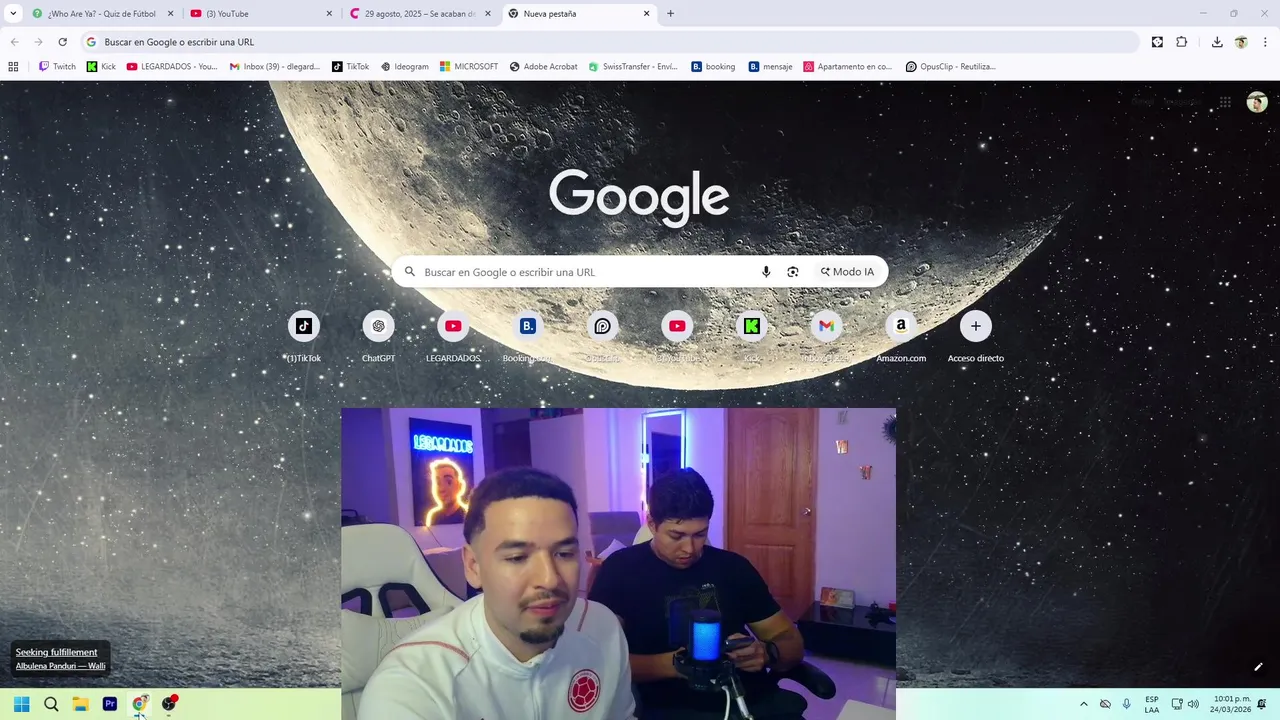This screenshot has height=720, width=1280.
Task: Open the Windows Start menu
Action: (x=21, y=704)
